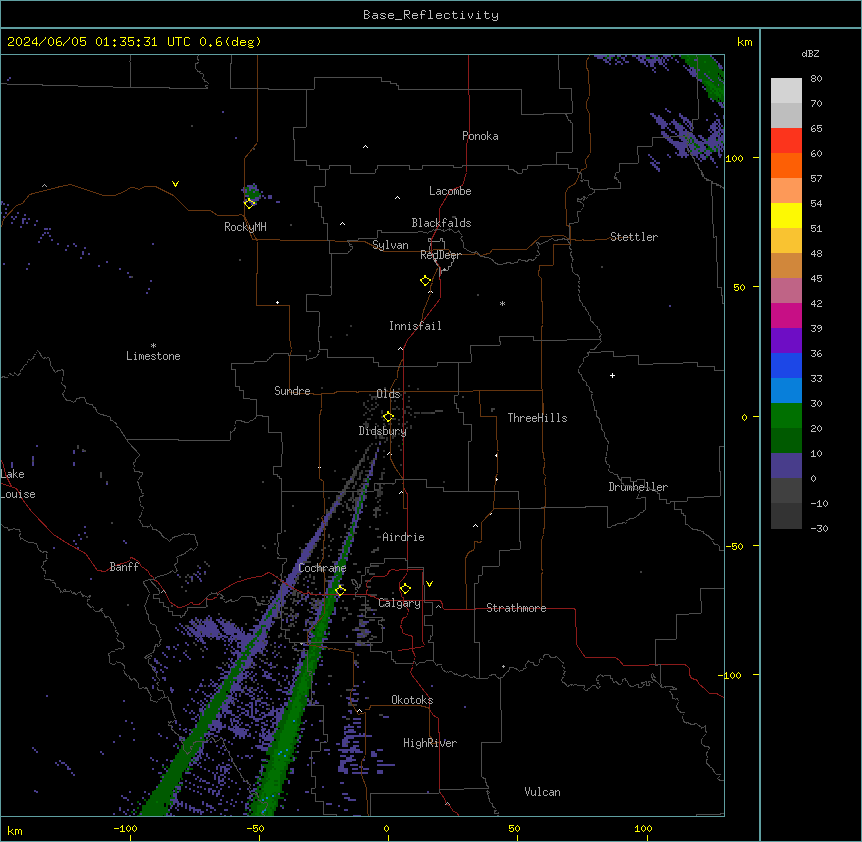862x842 pixels.
Task: Click the Airdrie city label
Action: pyautogui.click(x=404, y=537)
